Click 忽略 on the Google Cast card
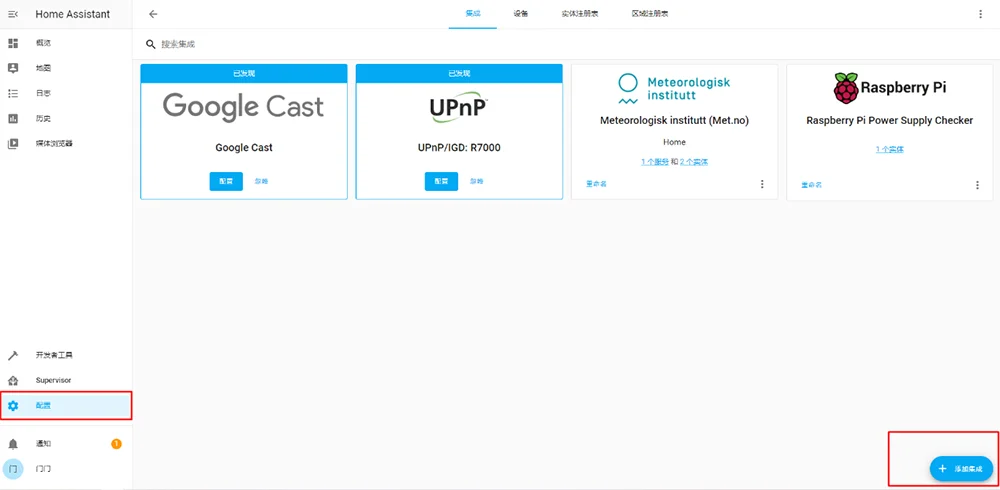This screenshot has height=490, width=1000. pyautogui.click(x=261, y=181)
